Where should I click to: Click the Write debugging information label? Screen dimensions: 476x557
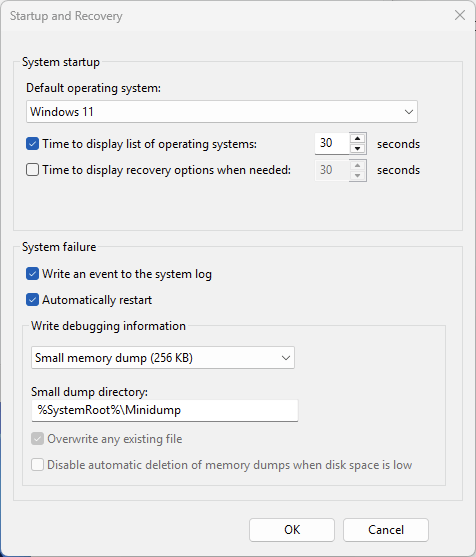pyautogui.click(x=108, y=326)
